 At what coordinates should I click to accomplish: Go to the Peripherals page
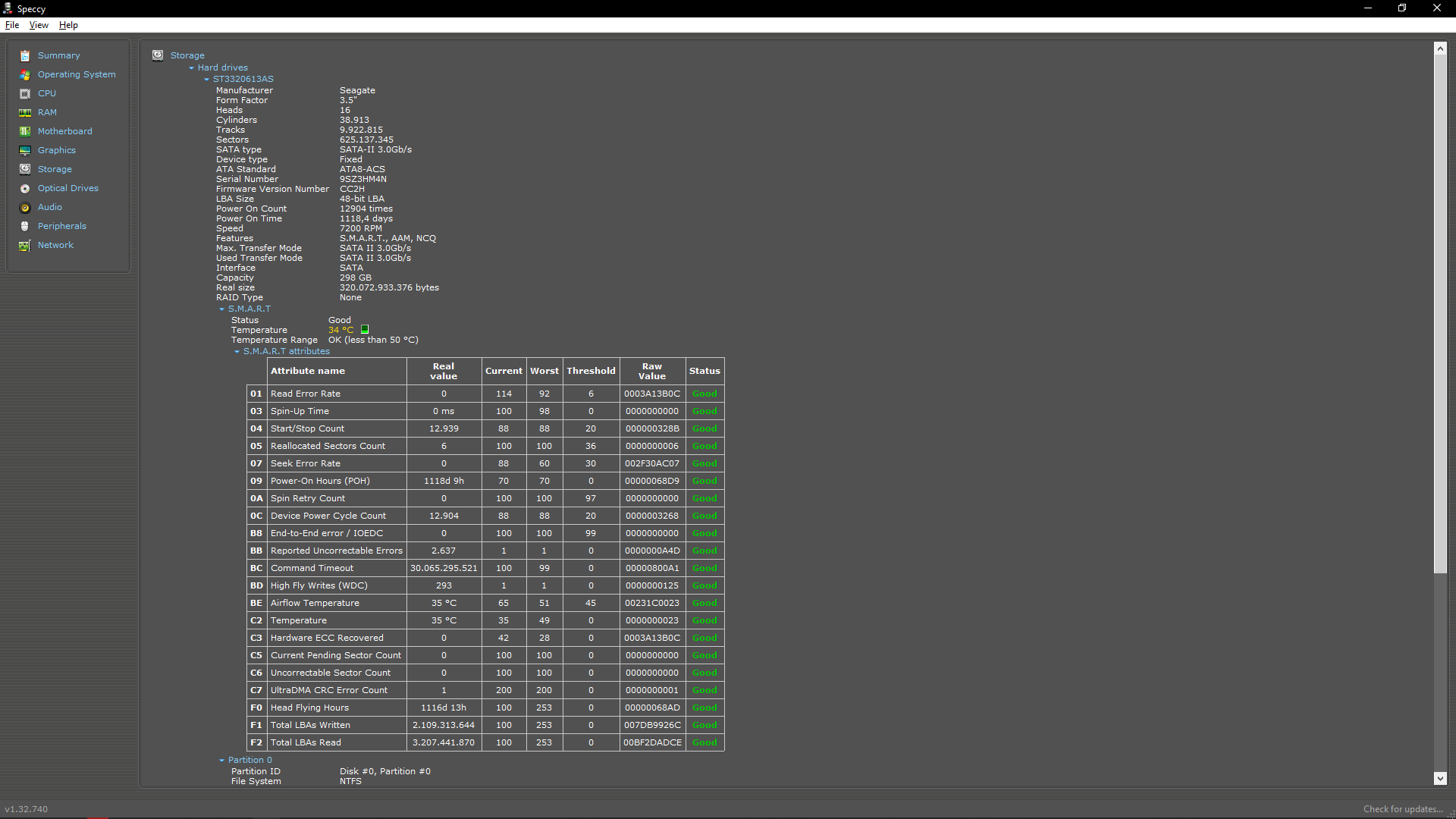[62, 226]
